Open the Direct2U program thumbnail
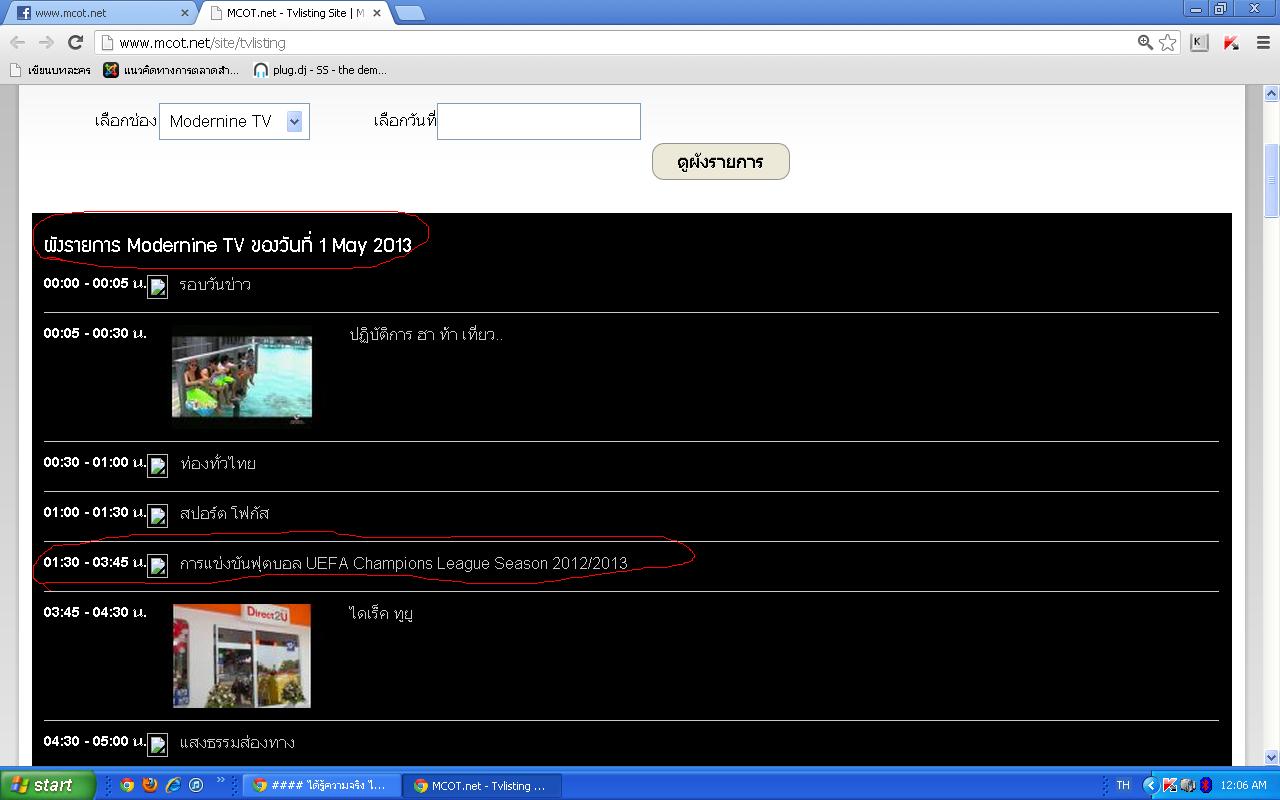 pyautogui.click(x=242, y=655)
